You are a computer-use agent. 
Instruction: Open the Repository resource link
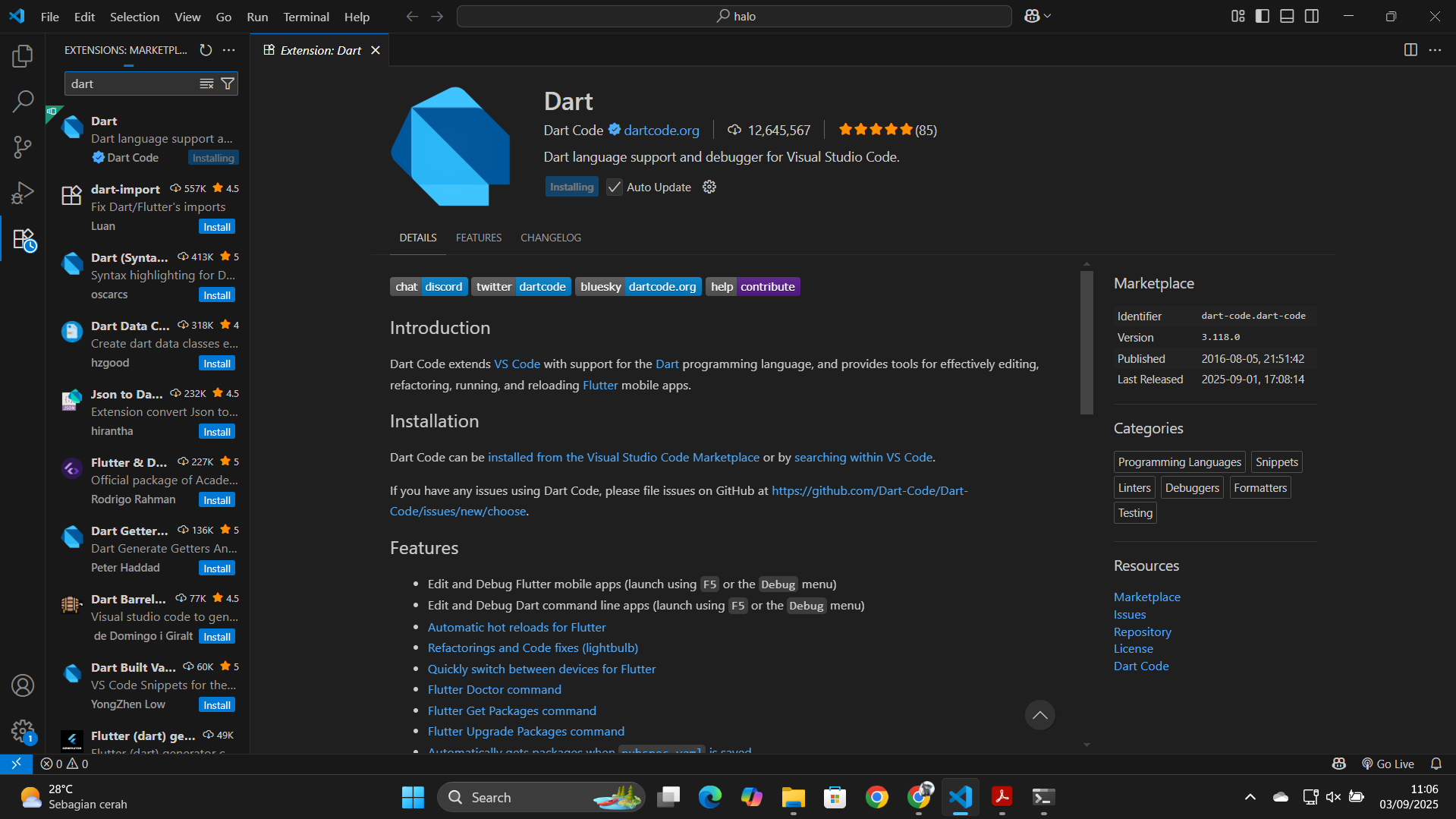coord(1142,632)
